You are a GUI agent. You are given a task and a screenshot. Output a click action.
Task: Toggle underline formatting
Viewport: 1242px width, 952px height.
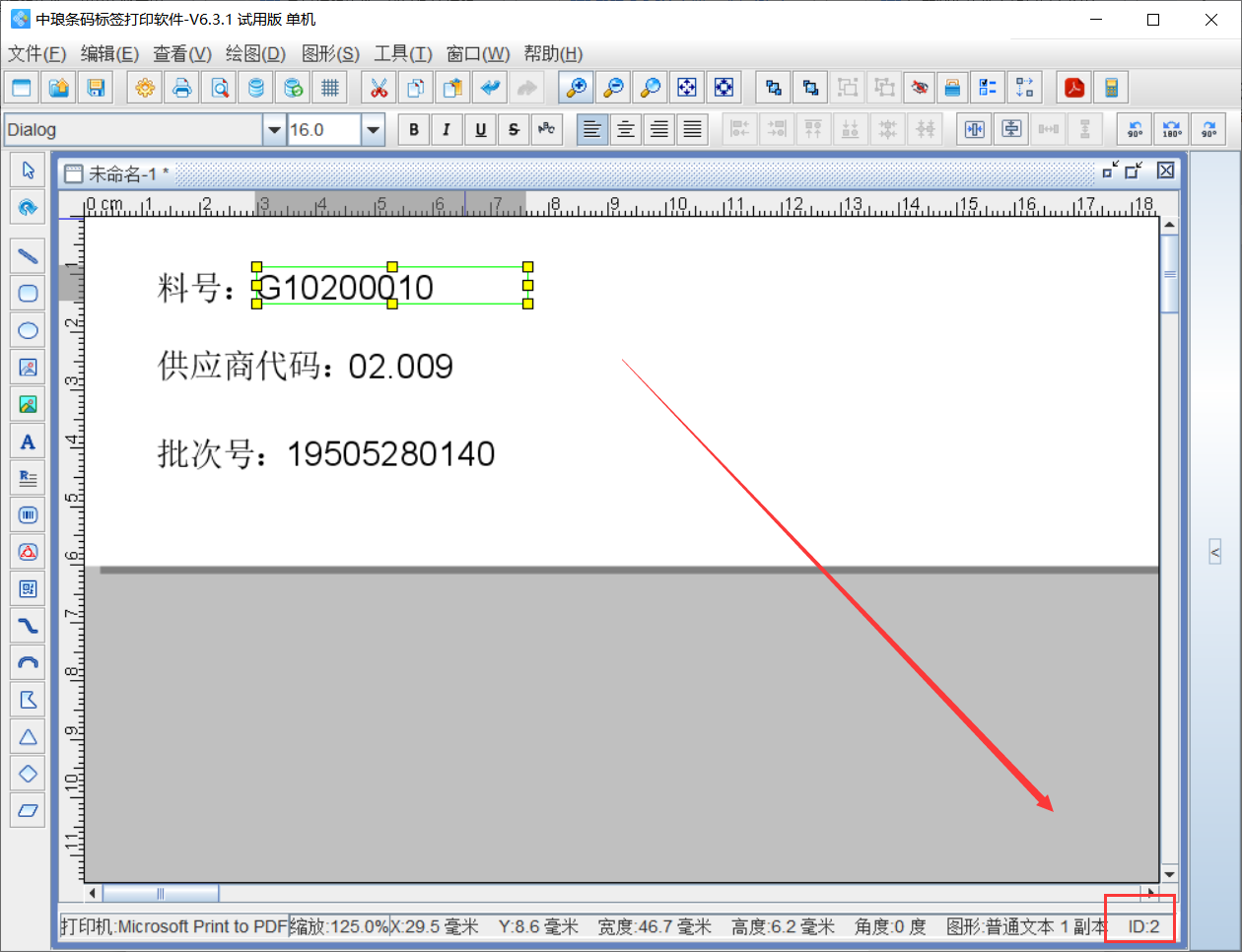click(480, 129)
